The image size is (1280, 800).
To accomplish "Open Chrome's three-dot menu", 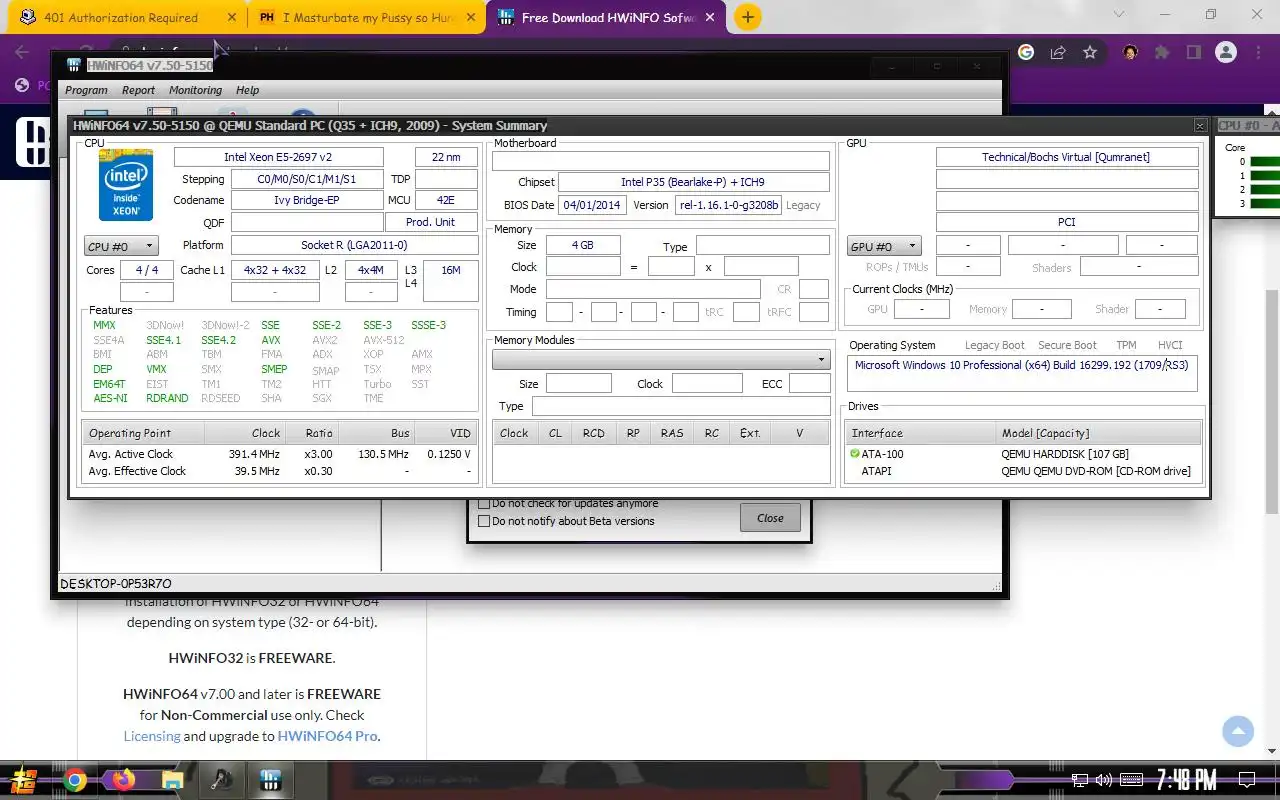I will (x=1256, y=52).
